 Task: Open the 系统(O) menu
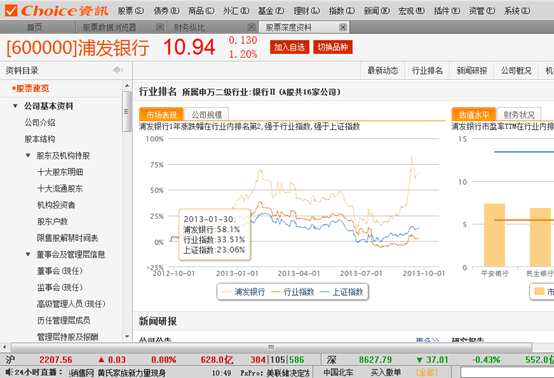coord(517,11)
